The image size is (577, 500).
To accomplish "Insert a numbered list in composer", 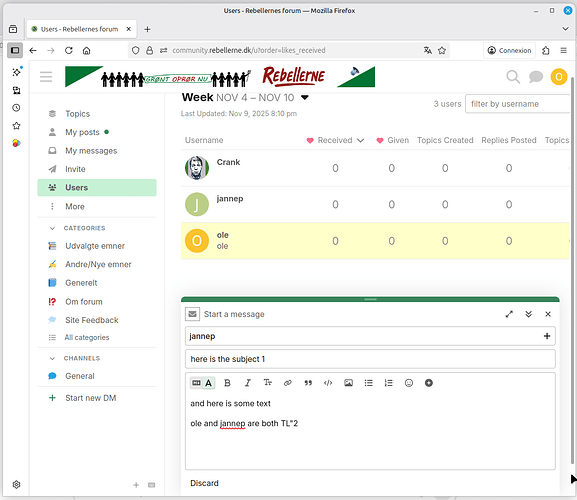I will 389,383.
